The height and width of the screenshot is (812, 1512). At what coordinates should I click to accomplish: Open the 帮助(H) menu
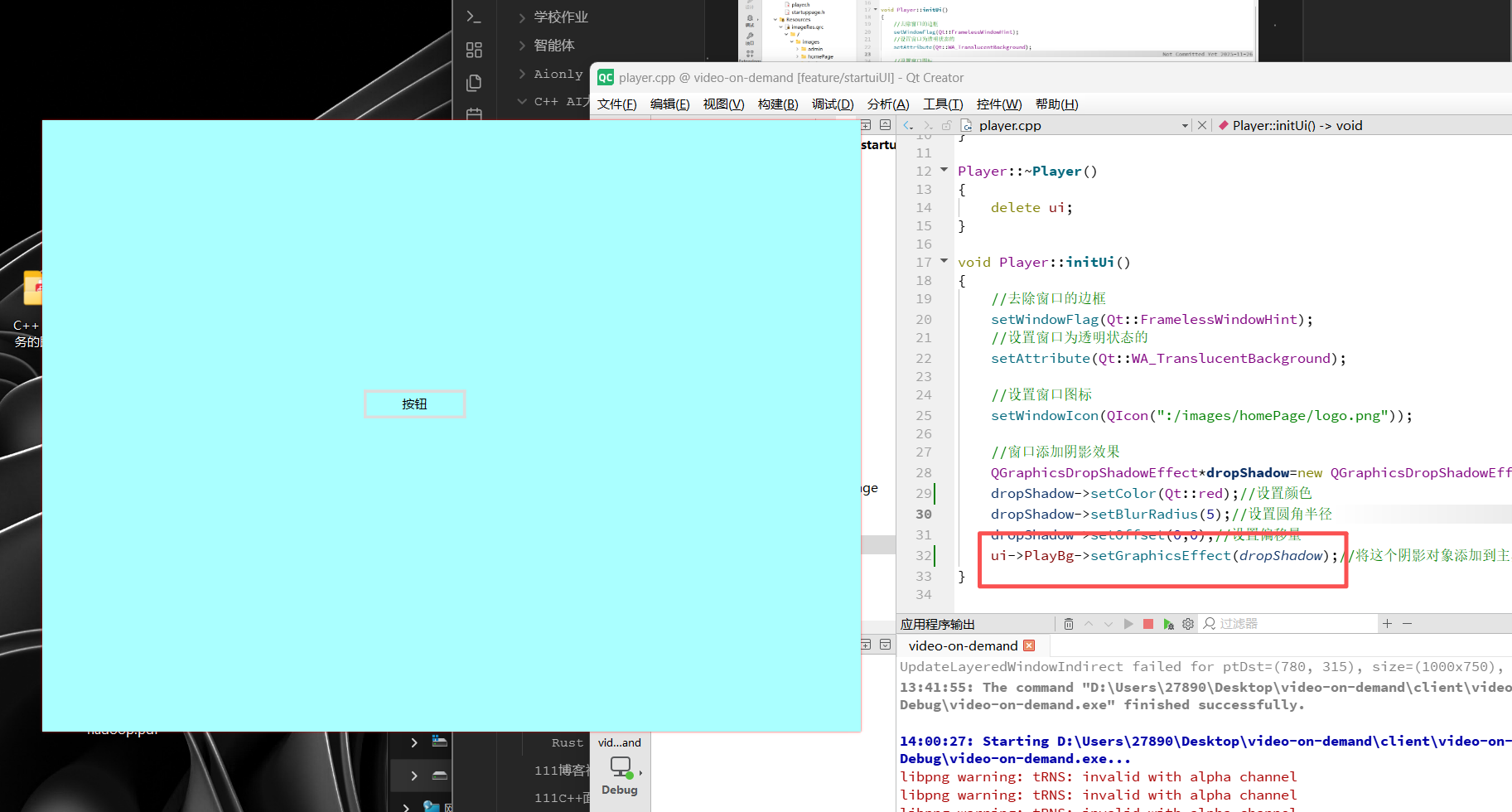pos(1056,104)
